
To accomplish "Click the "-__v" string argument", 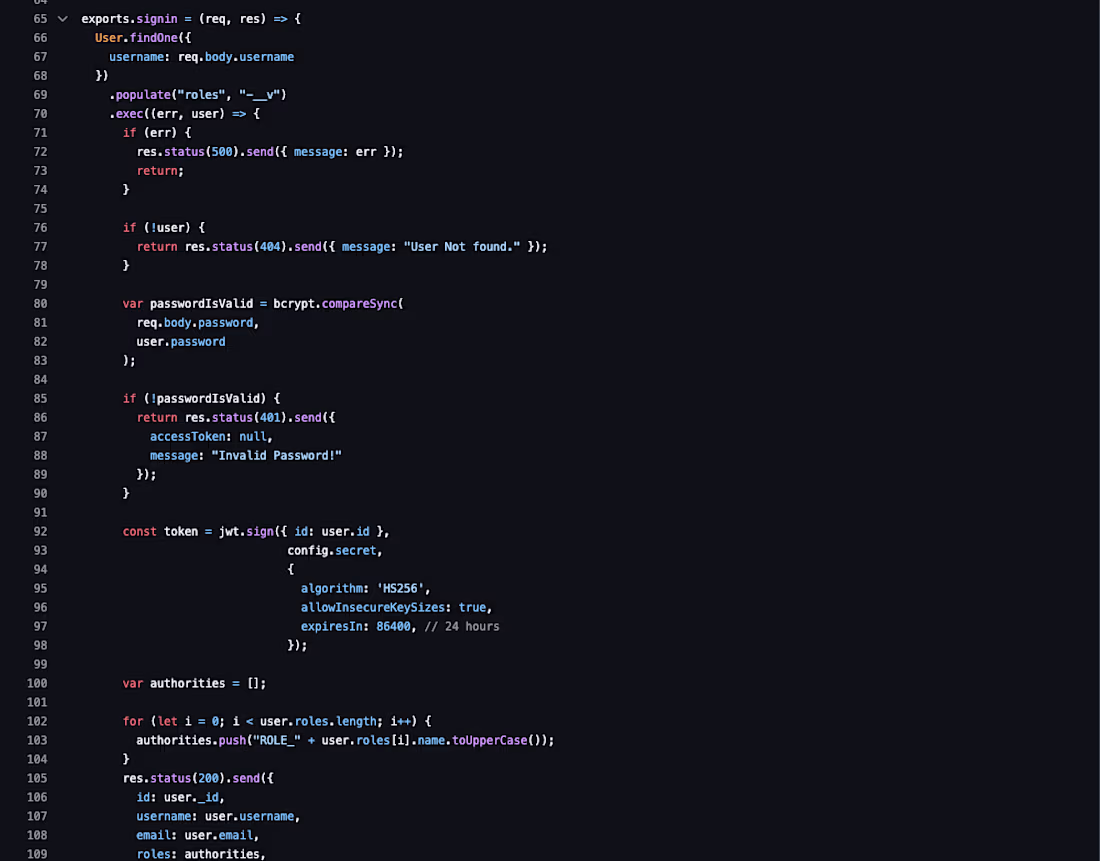I will point(260,95).
